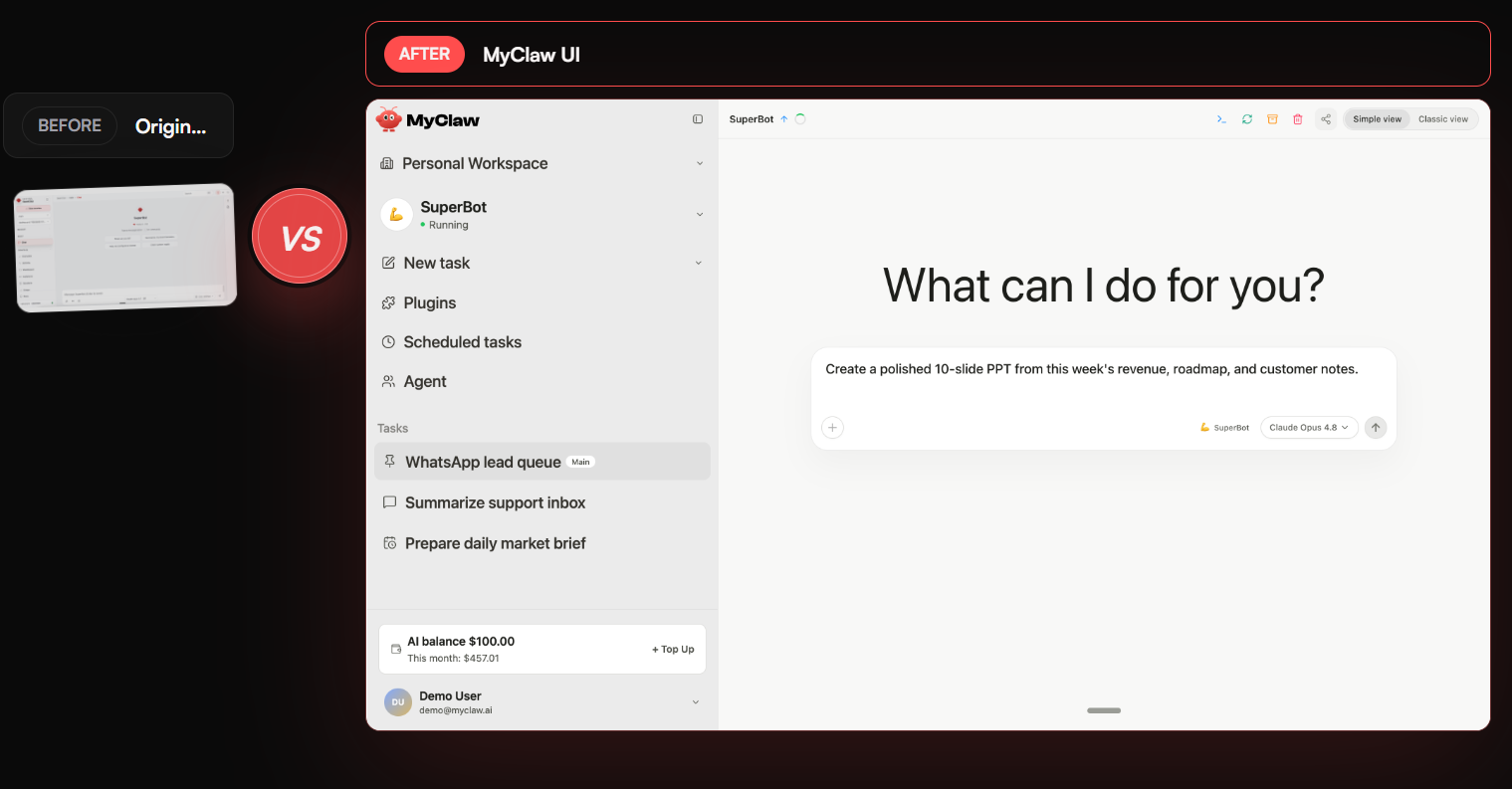Image resolution: width=1512 pixels, height=789 pixels.
Task: Start a New task
Action: 436,263
